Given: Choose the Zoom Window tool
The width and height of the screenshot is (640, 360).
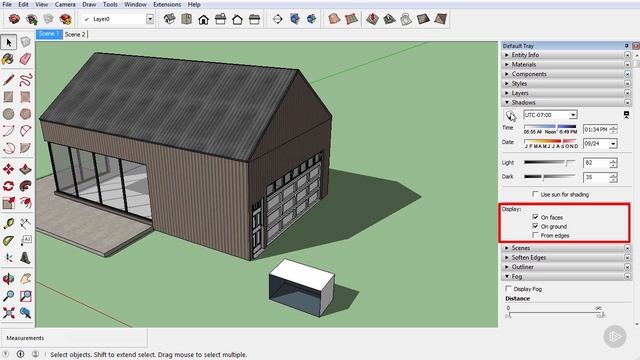Looking at the screenshot, I should (25, 296).
